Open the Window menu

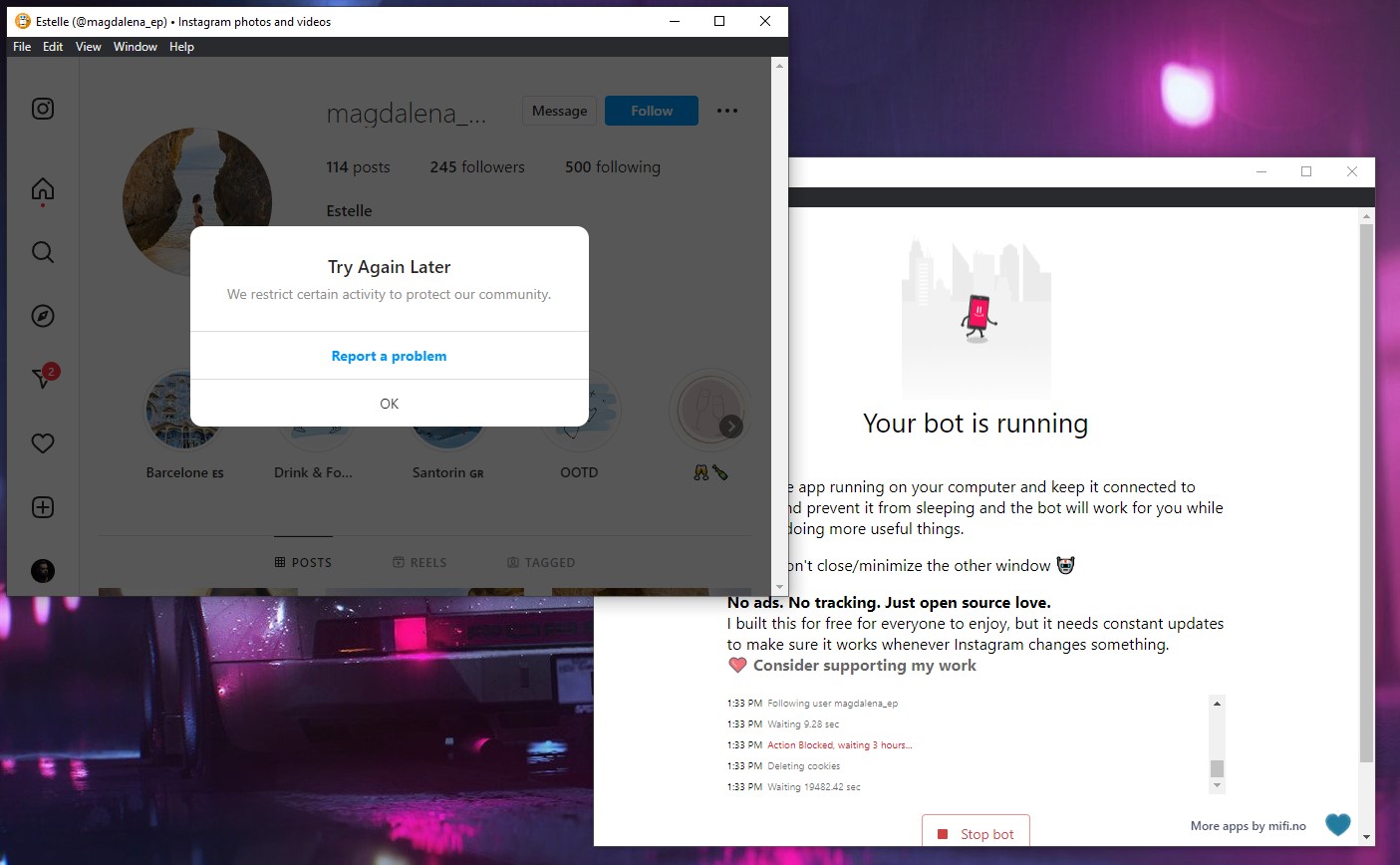[136, 47]
